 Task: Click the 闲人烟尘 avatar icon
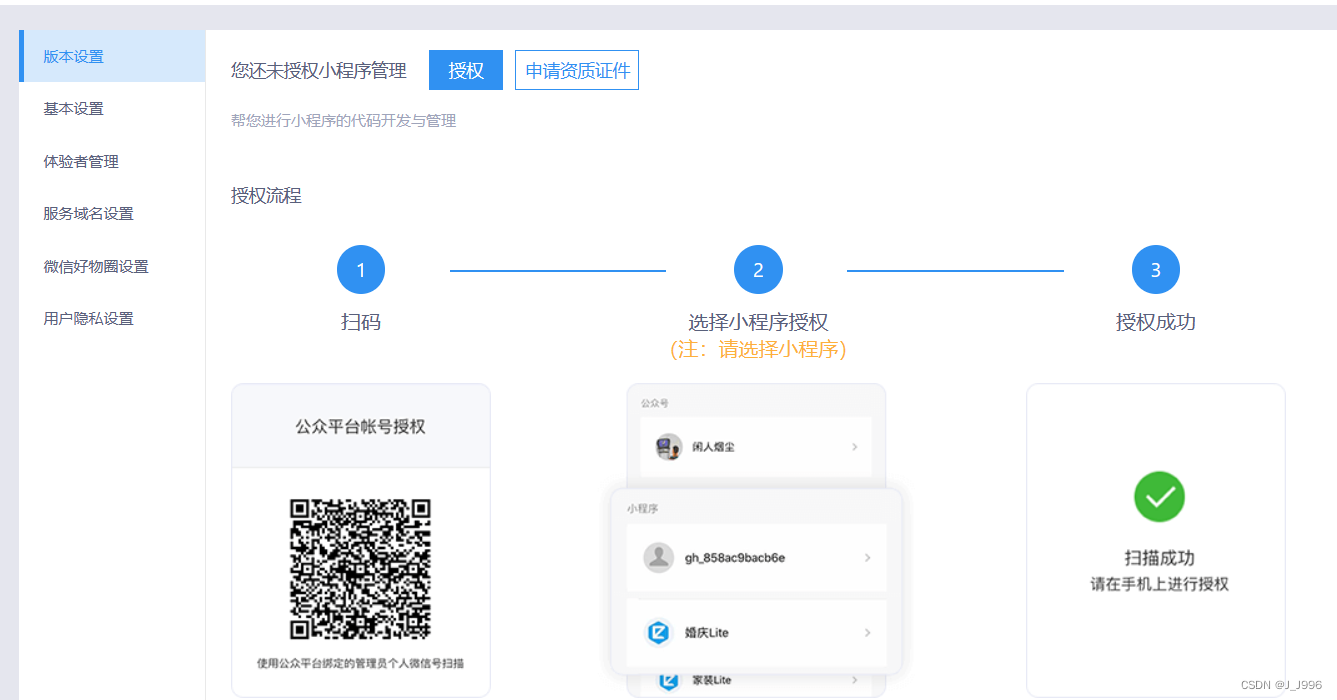coord(668,446)
